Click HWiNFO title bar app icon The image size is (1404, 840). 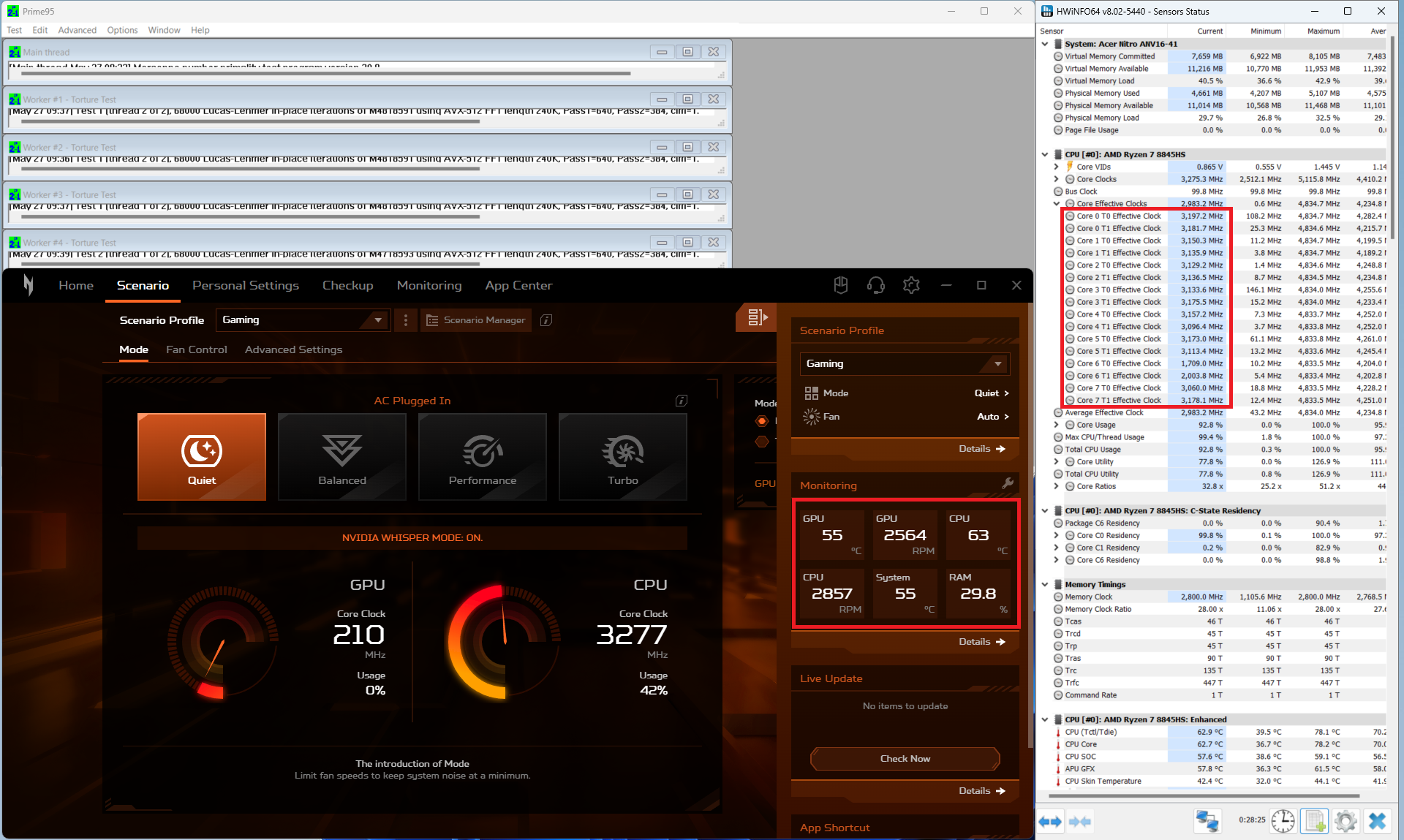(1047, 11)
